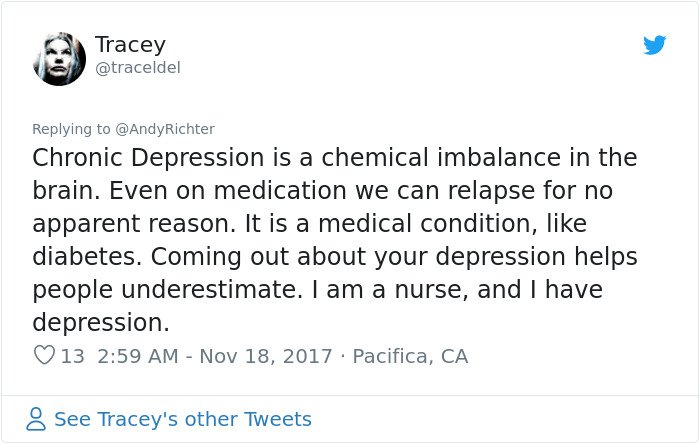Viewport: 700px width, 444px height.
Task: Click the word 'underestimate' in the tweet
Action: [209, 290]
